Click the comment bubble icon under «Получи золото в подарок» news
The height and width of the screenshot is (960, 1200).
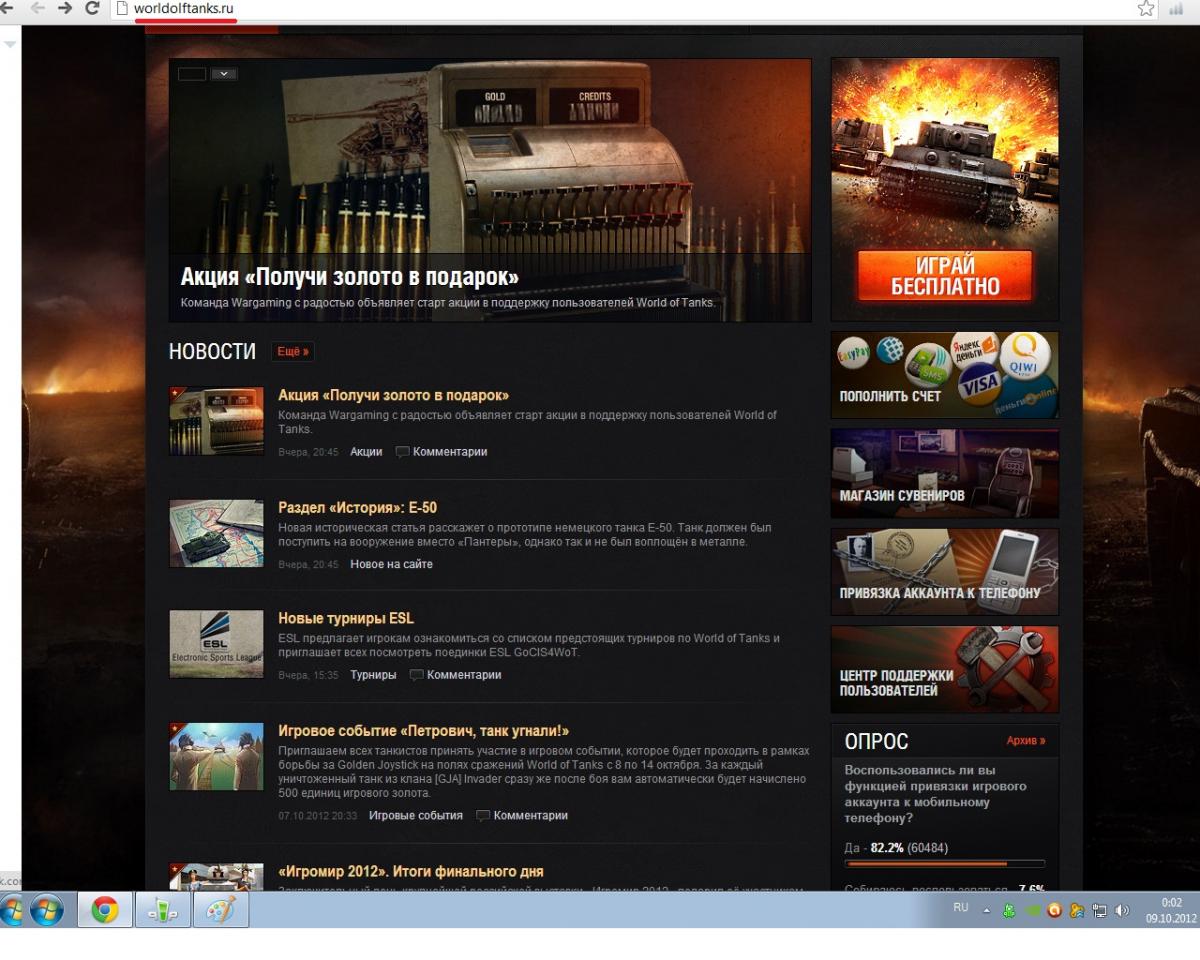tap(402, 452)
